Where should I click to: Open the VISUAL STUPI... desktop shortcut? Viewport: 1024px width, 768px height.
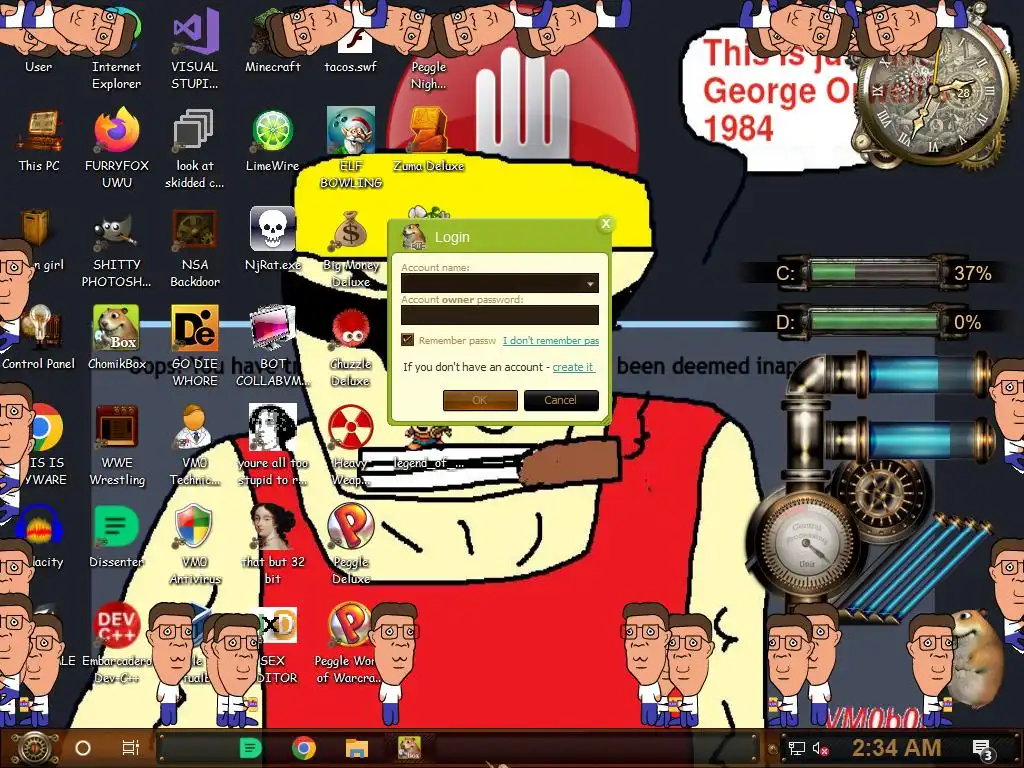click(195, 49)
